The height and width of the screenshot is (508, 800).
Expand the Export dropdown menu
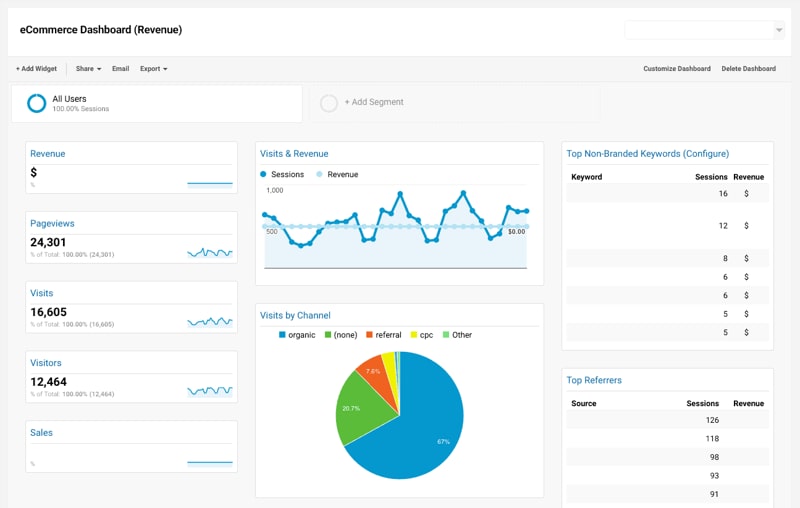pyautogui.click(x=154, y=68)
